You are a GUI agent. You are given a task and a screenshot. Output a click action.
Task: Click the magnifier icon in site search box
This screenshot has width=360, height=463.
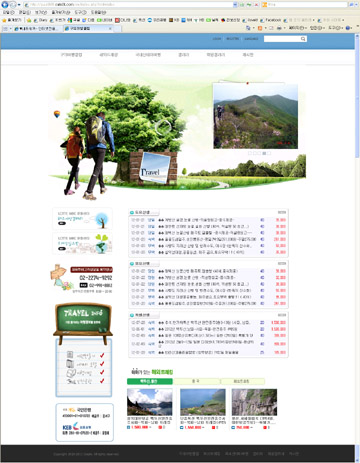coord(303,39)
